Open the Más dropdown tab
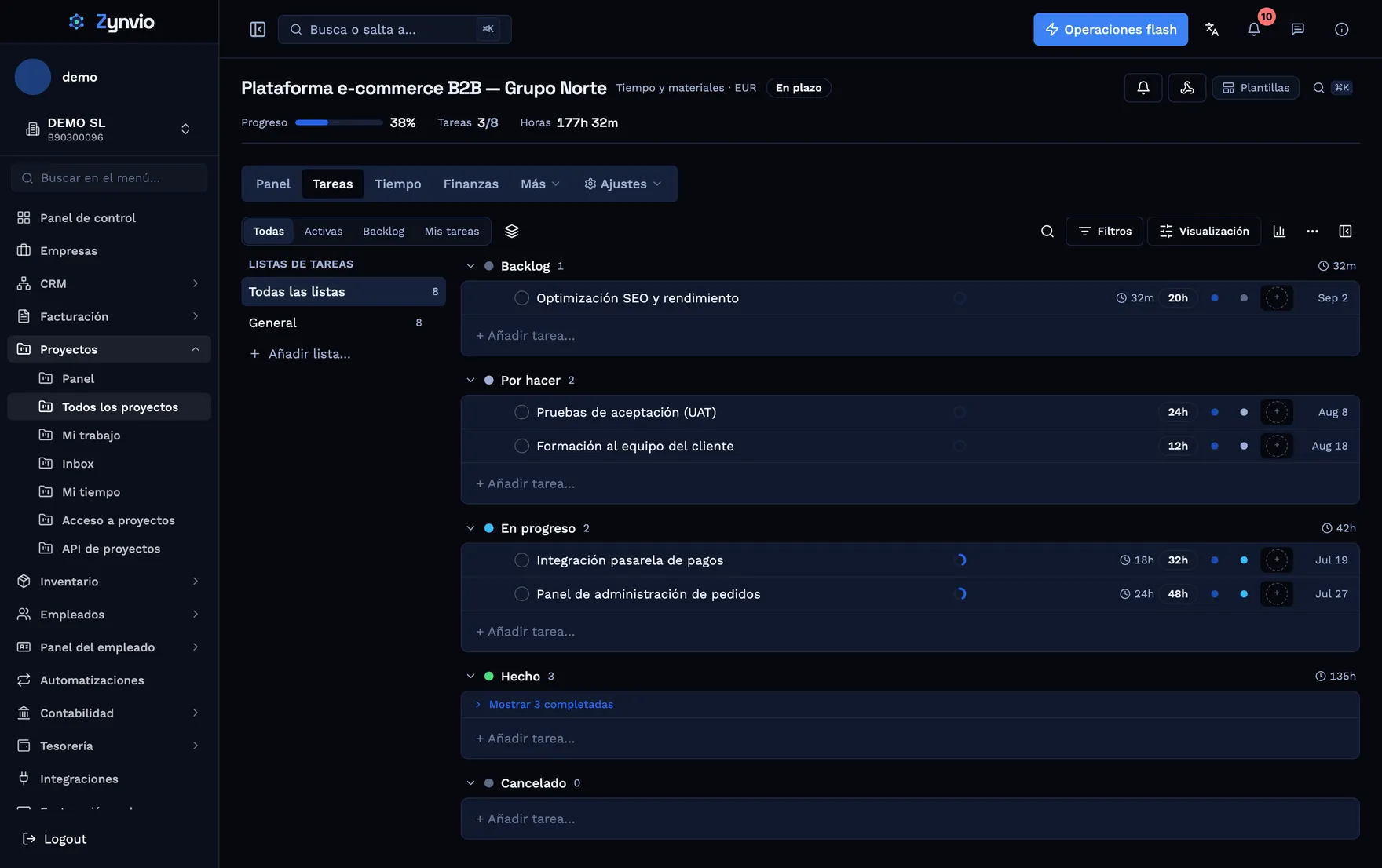This screenshot has width=1382, height=868. [540, 184]
